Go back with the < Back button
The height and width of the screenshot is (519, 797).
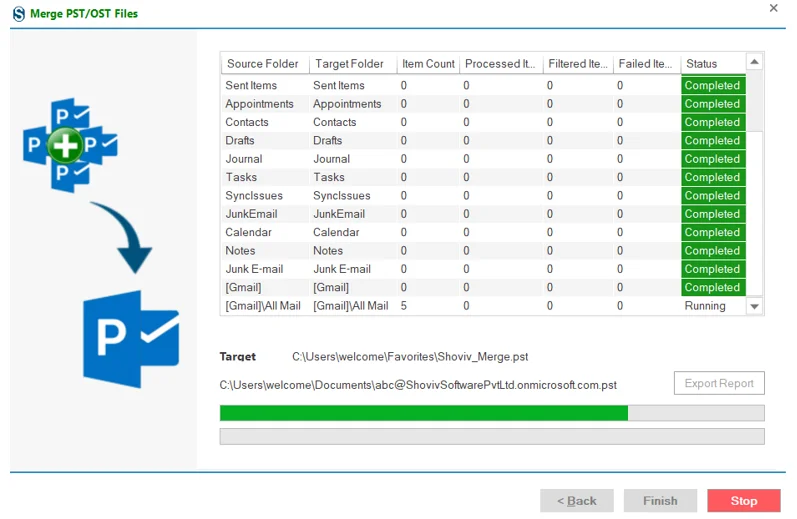click(x=577, y=501)
